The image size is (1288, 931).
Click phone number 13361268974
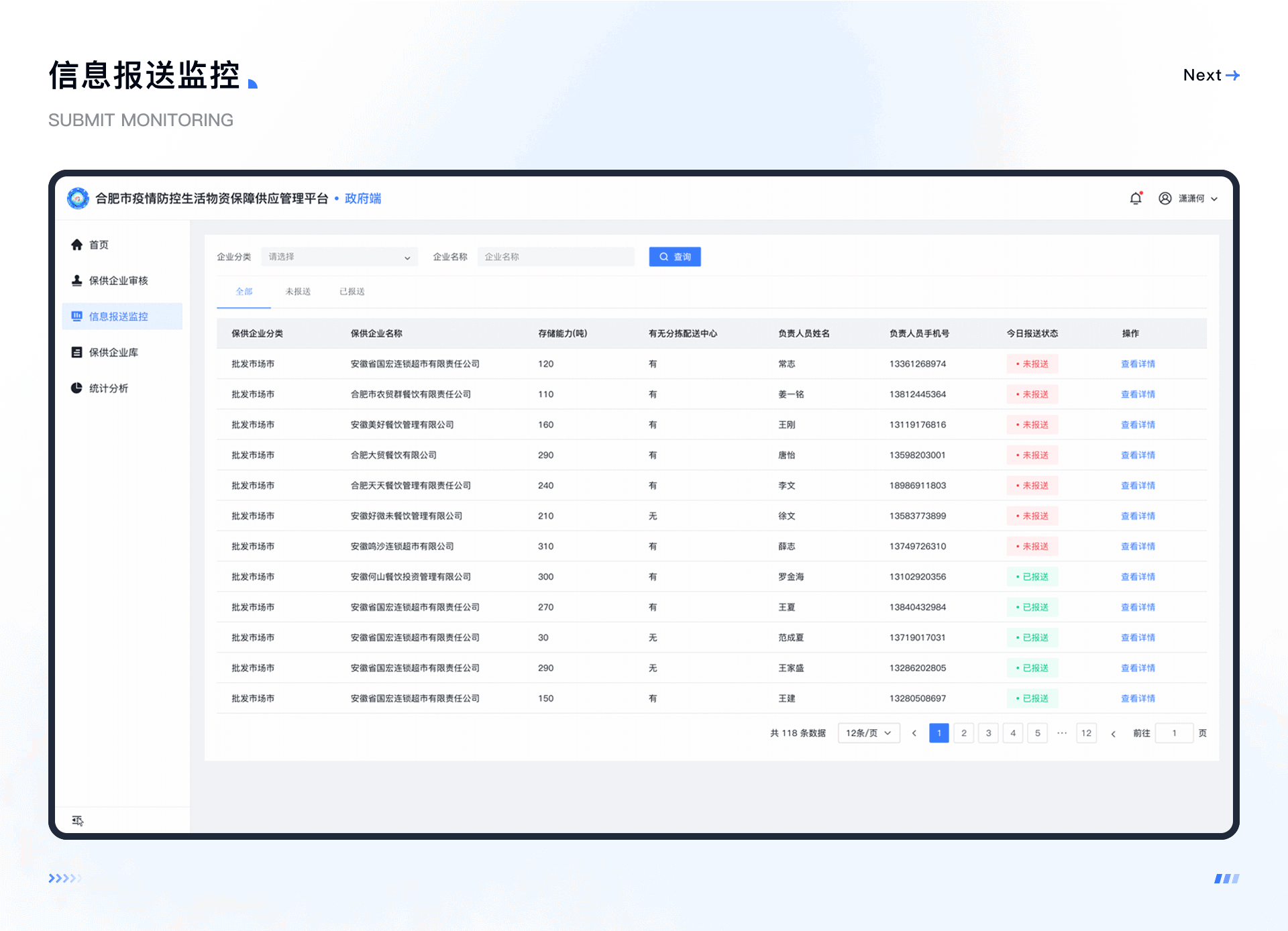tap(918, 364)
